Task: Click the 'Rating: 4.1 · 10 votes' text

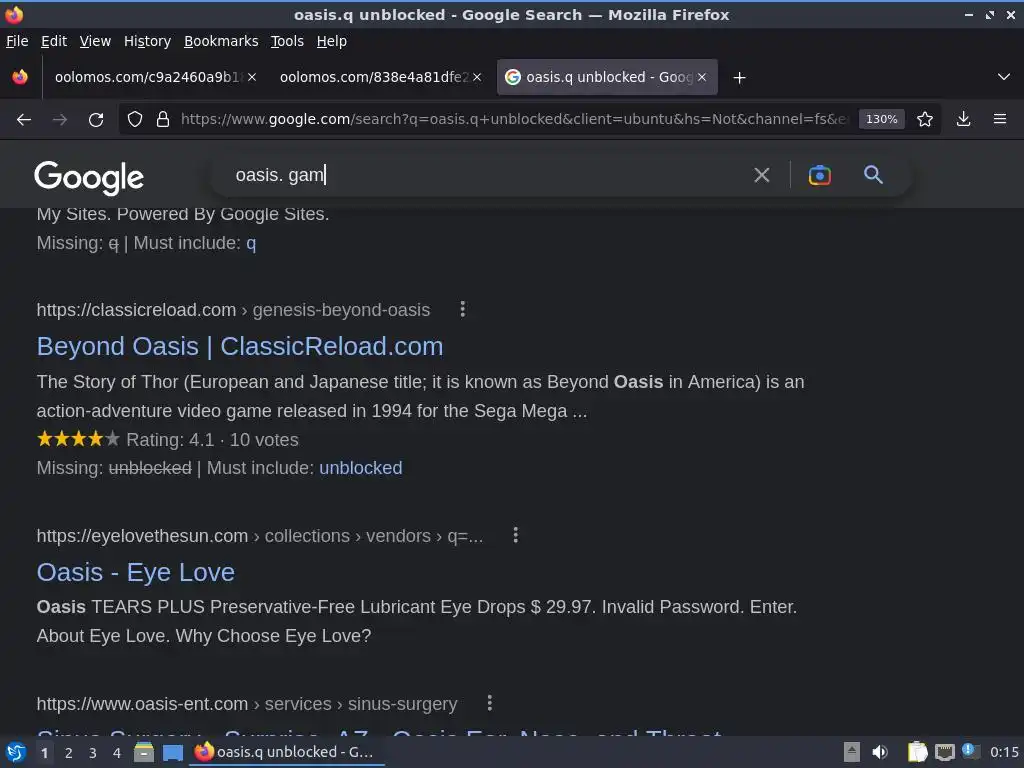Action: point(212,440)
